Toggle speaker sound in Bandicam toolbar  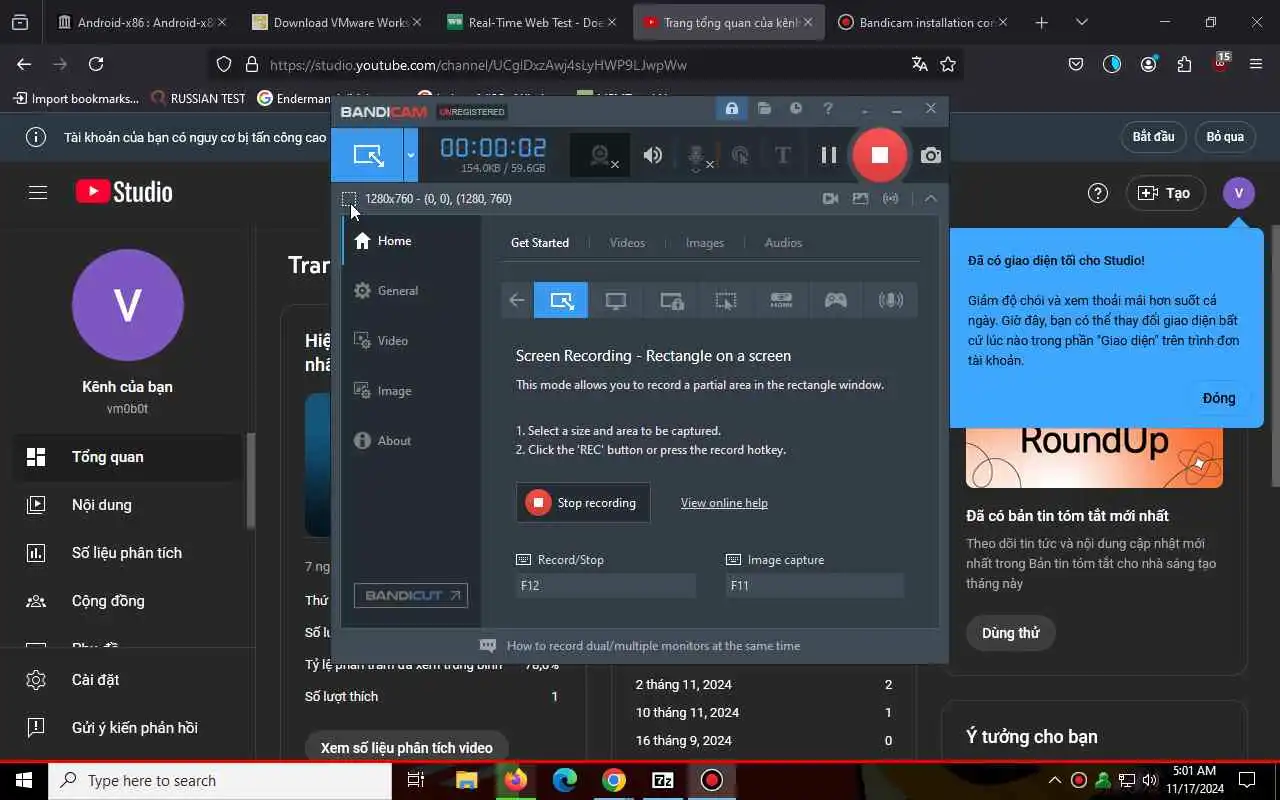(652, 155)
